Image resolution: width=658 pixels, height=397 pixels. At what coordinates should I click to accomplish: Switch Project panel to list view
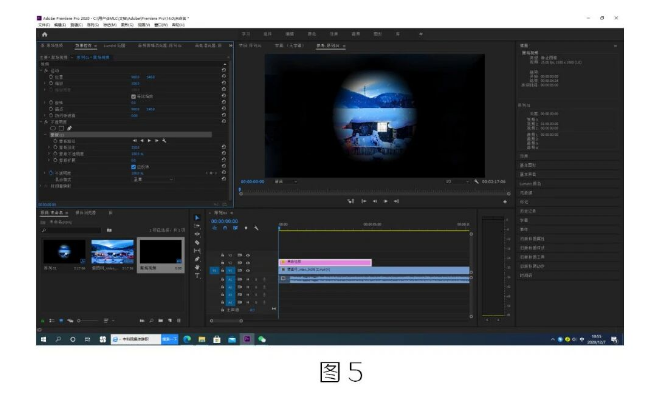click(x=52, y=321)
